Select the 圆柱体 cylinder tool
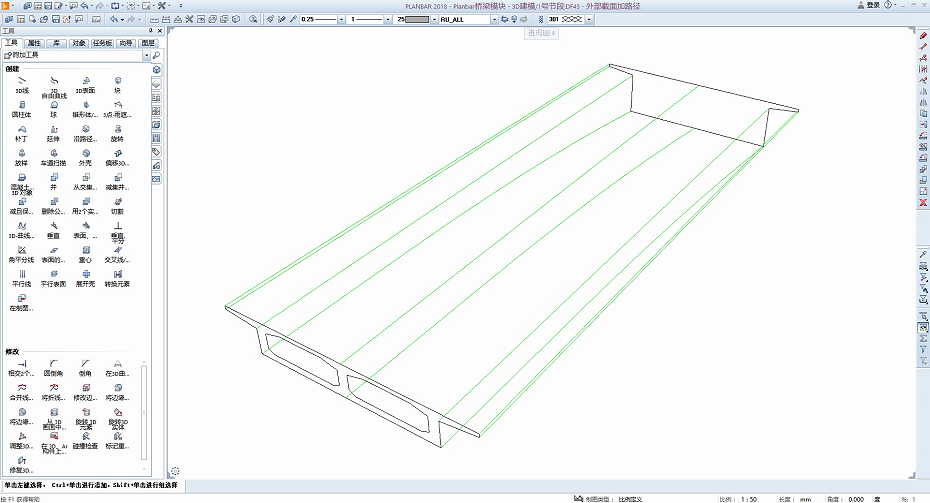930x503 pixels. tap(22, 109)
